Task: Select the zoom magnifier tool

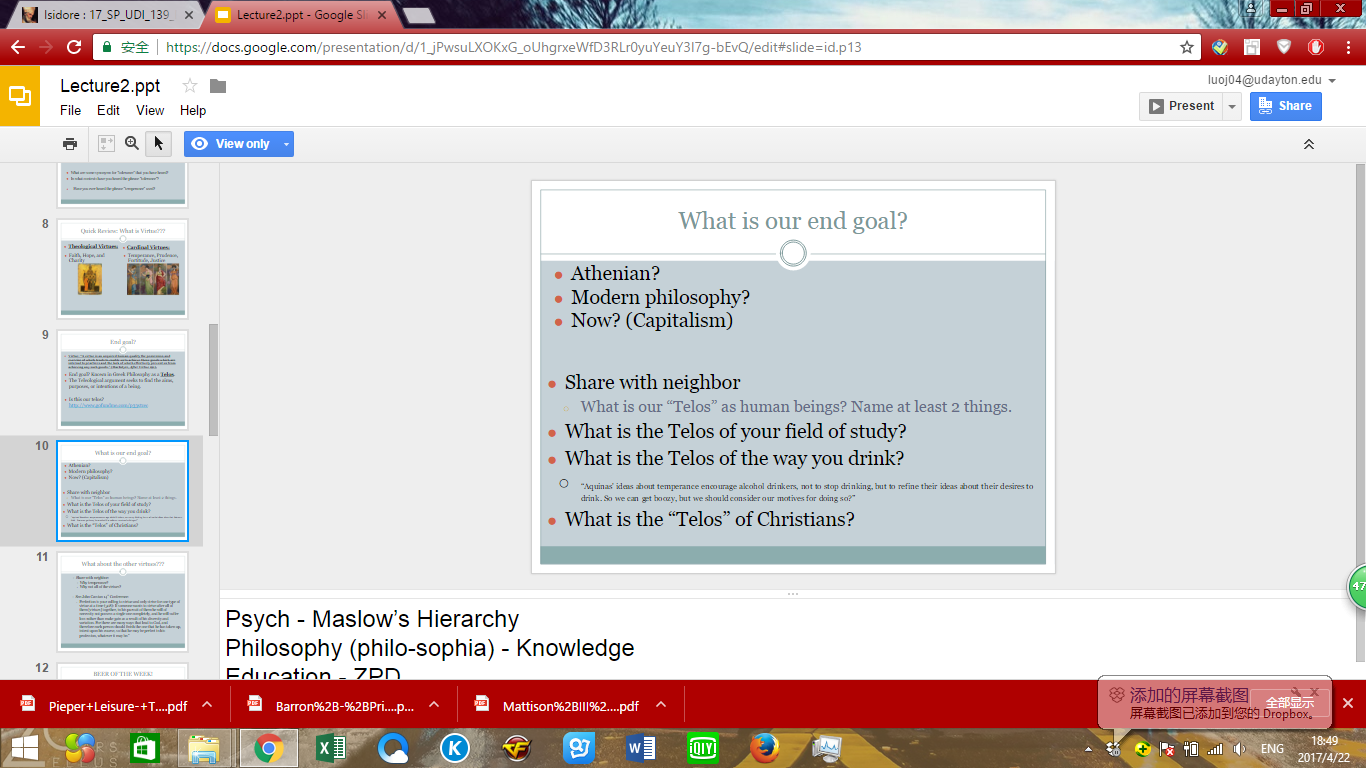Action: click(132, 144)
